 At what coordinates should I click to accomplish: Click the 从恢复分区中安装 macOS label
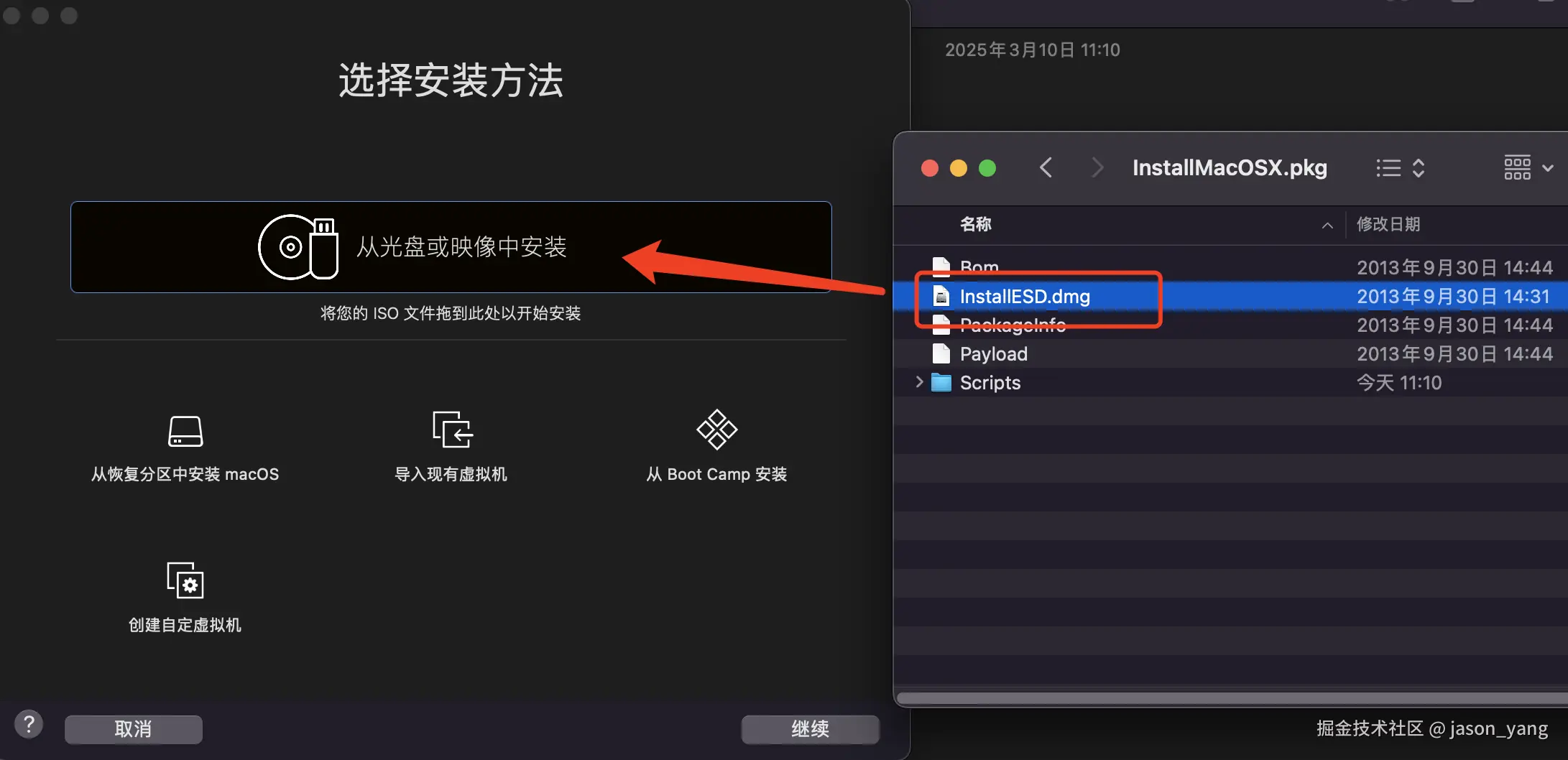[x=185, y=474]
